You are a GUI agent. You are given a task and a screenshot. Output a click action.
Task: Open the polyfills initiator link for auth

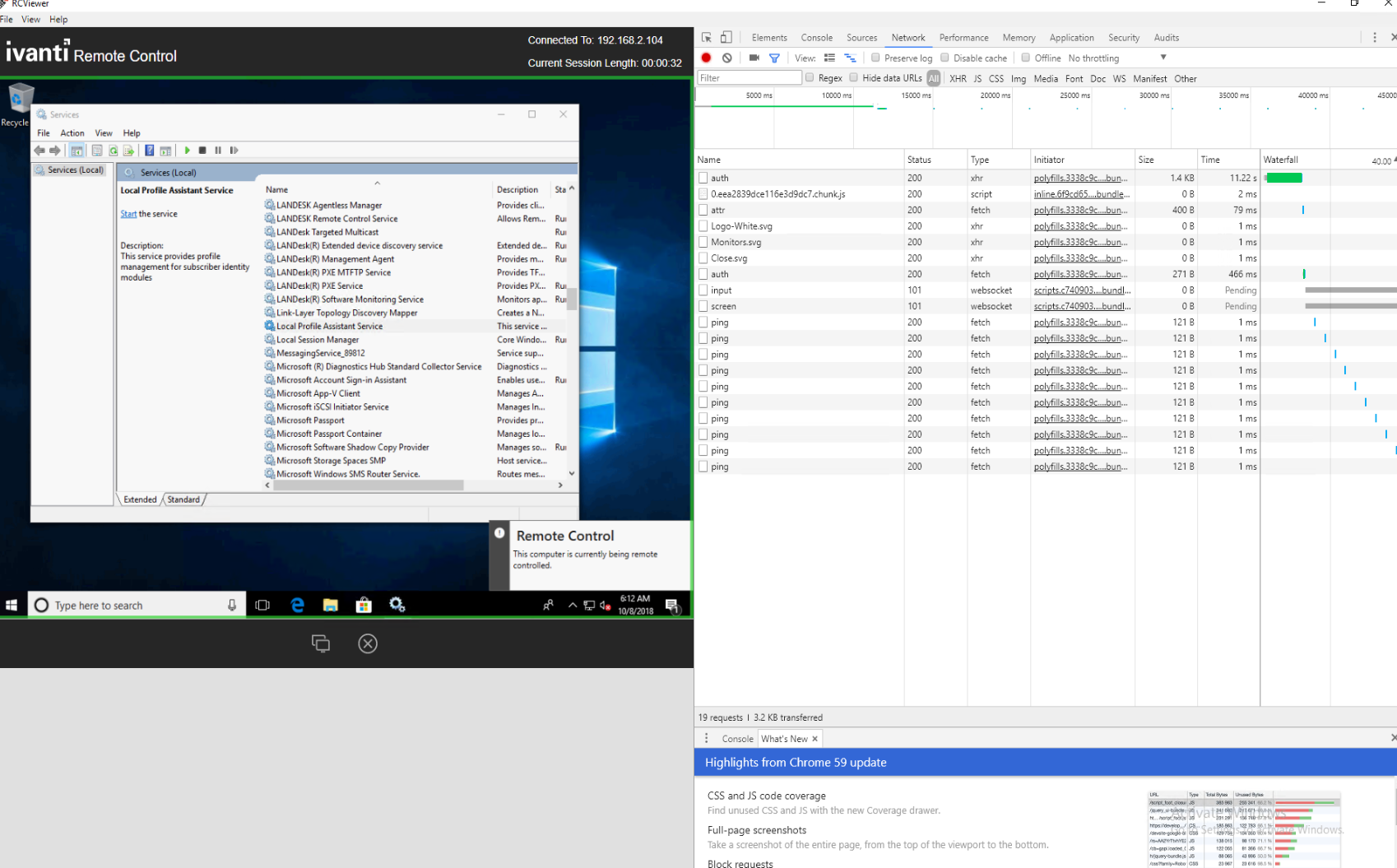(1080, 177)
